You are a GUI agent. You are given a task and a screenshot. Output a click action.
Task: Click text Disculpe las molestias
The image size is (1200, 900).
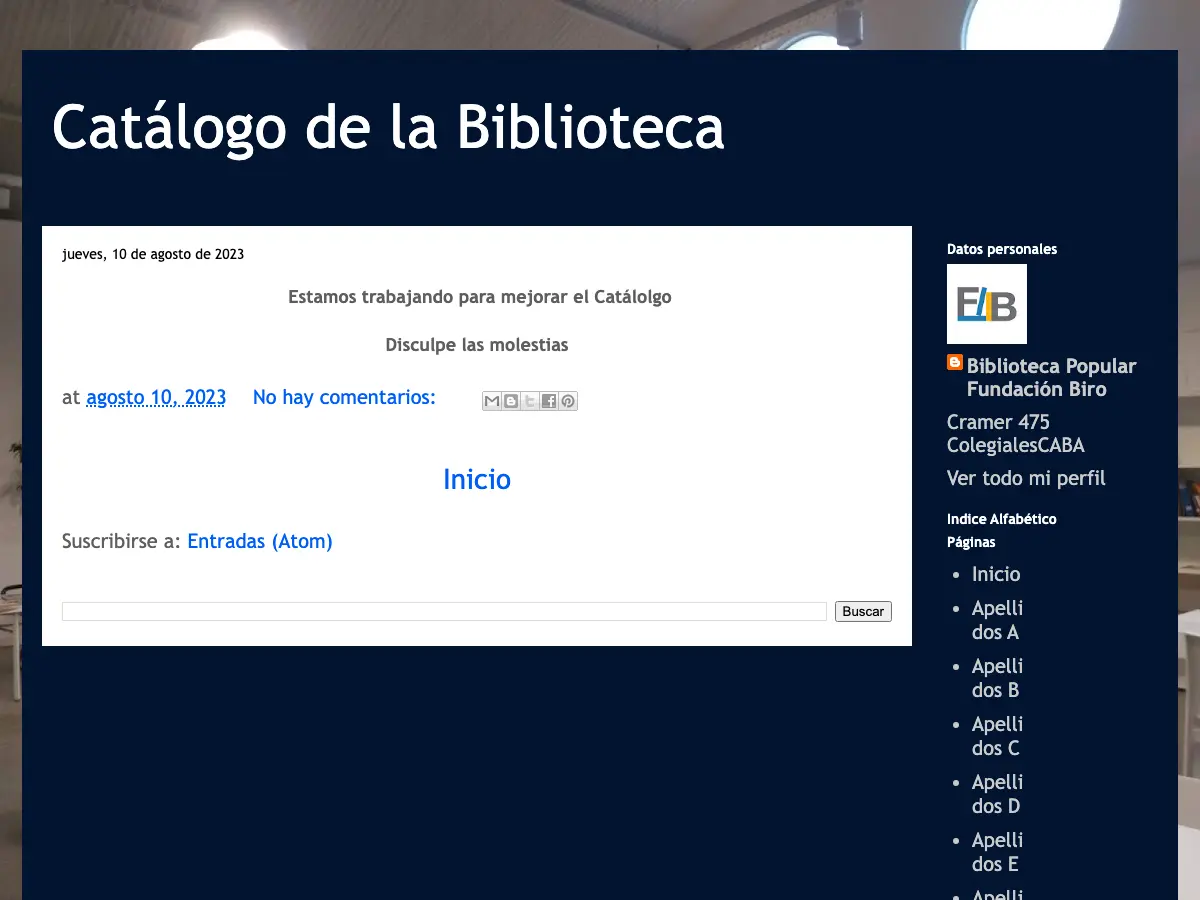pyautogui.click(x=477, y=345)
